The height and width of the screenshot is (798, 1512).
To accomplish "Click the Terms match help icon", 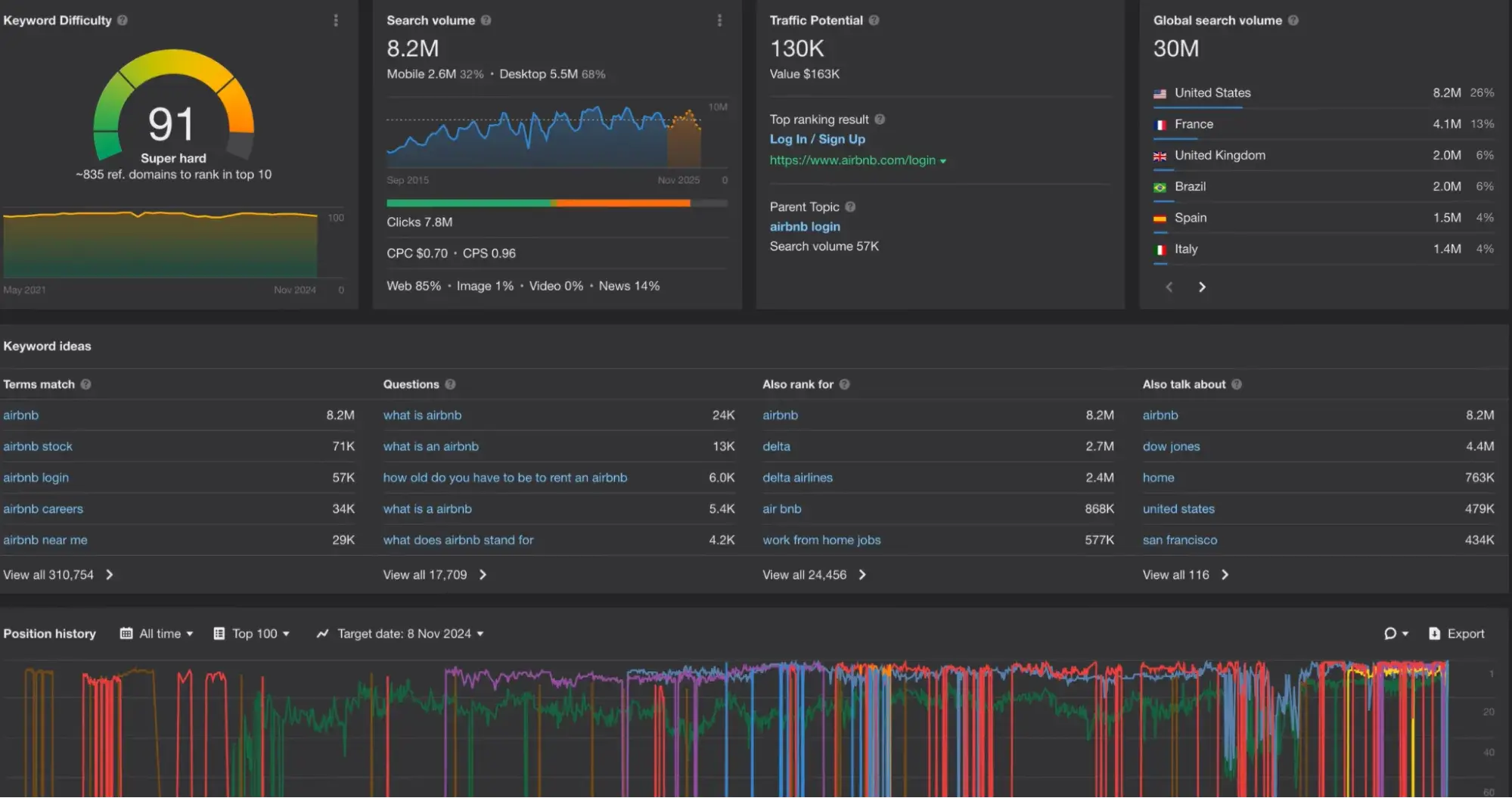I will point(85,384).
